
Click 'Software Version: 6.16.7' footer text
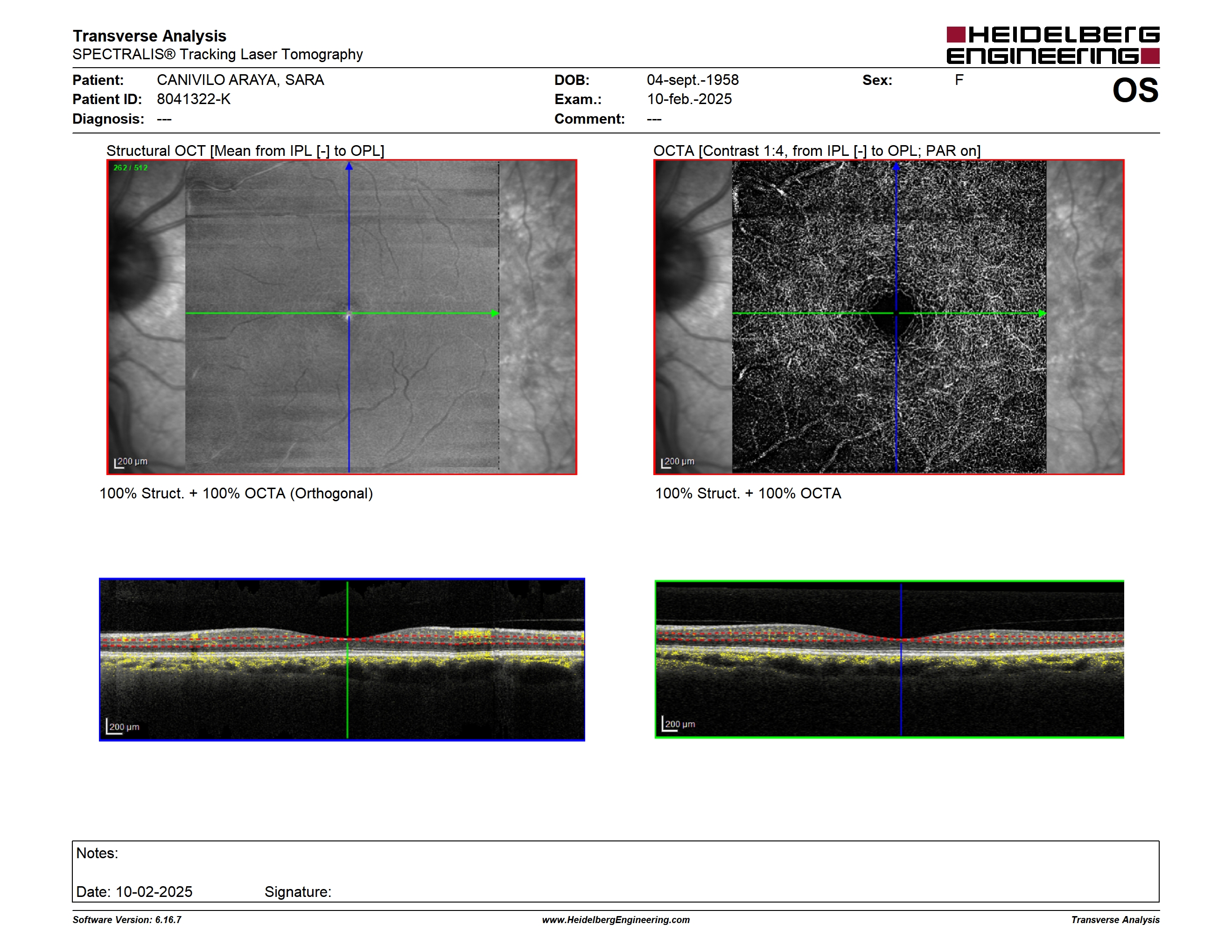[x=127, y=920]
